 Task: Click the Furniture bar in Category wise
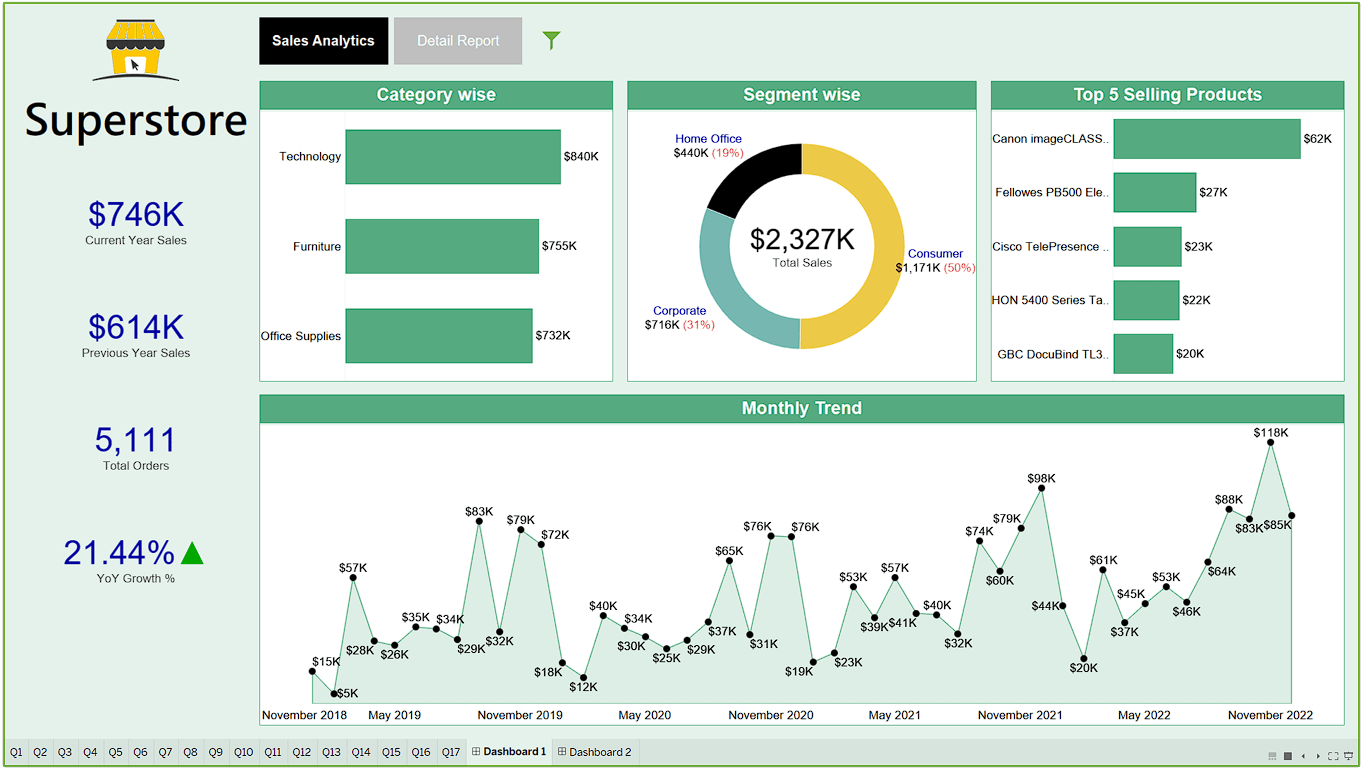point(441,246)
